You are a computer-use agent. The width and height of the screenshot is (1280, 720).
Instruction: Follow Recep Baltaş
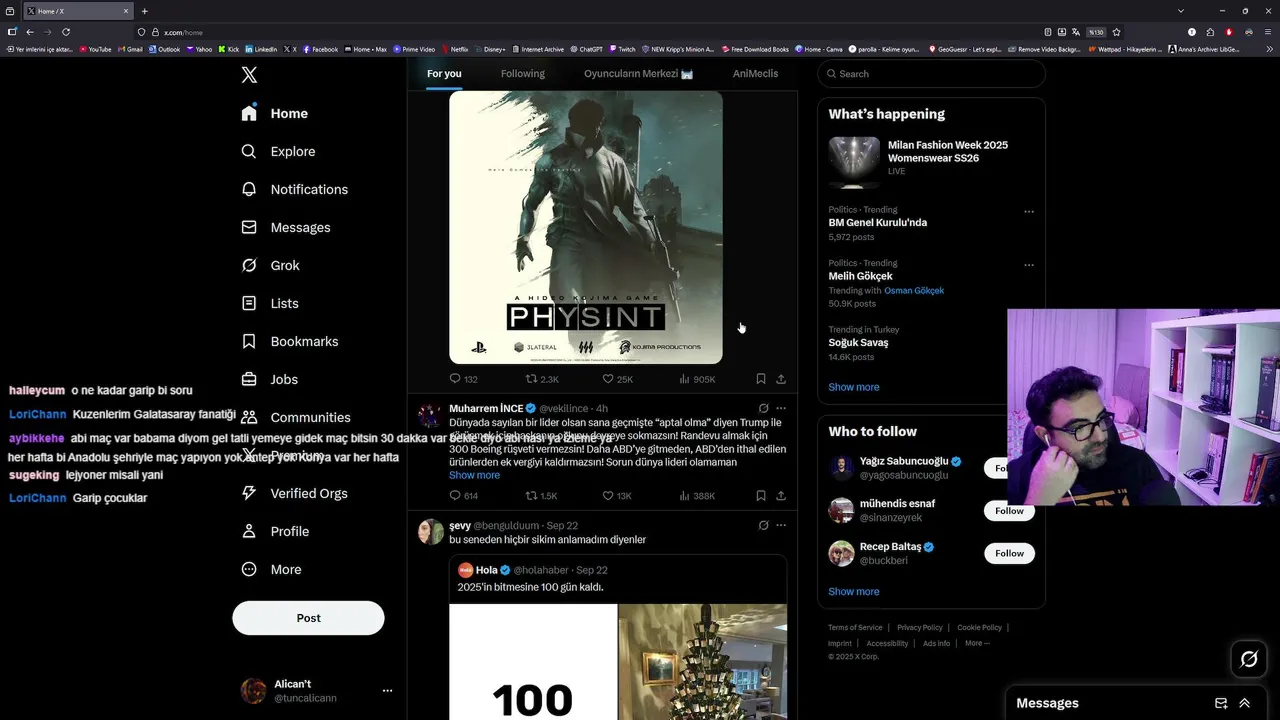[x=1009, y=553]
